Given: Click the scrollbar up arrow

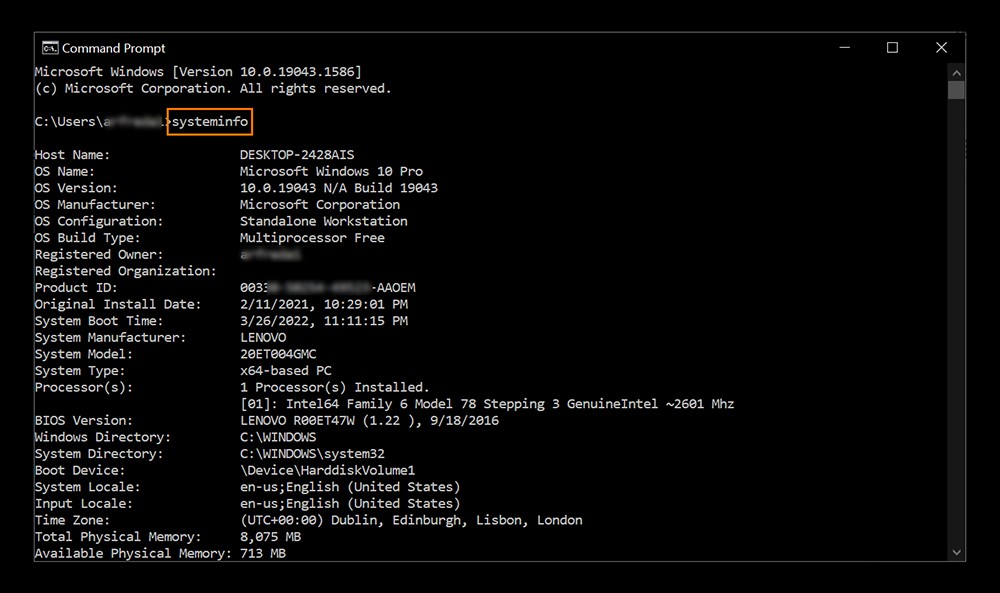Looking at the screenshot, I should [956, 73].
